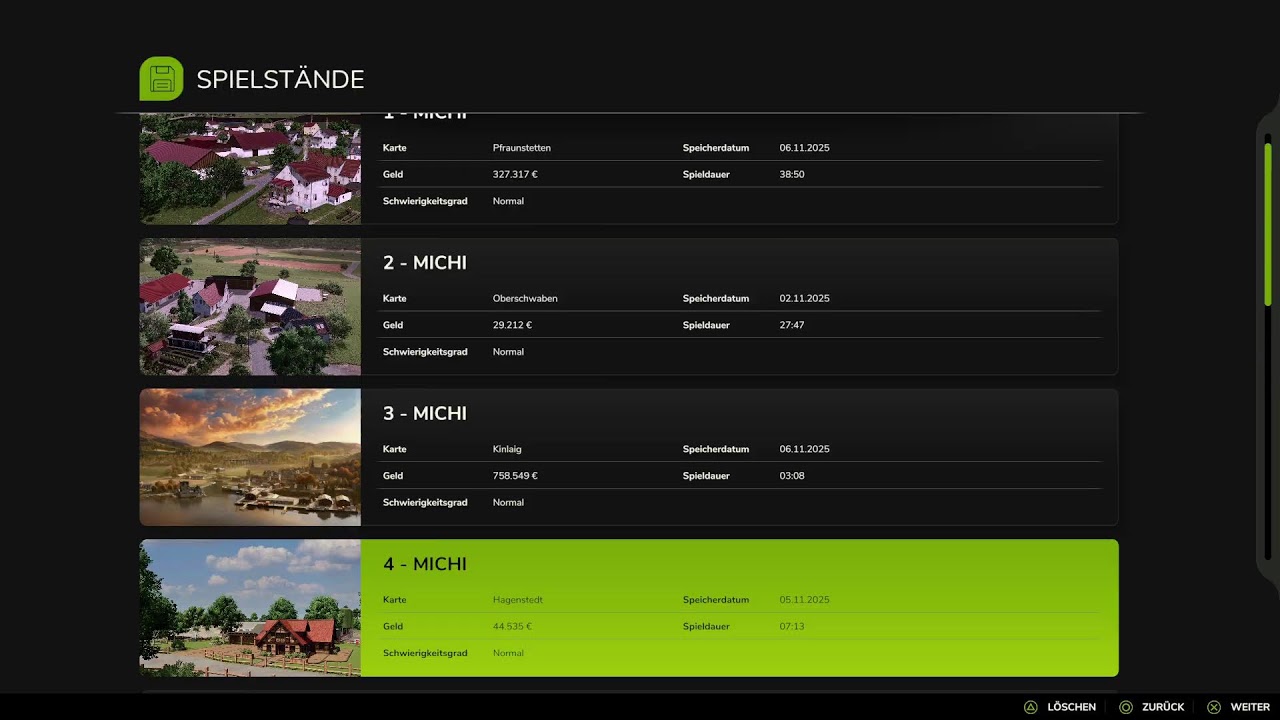The width and height of the screenshot is (1280, 720).
Task: Click the triangle Löschen controller icon
Action: click(1030, 707)
